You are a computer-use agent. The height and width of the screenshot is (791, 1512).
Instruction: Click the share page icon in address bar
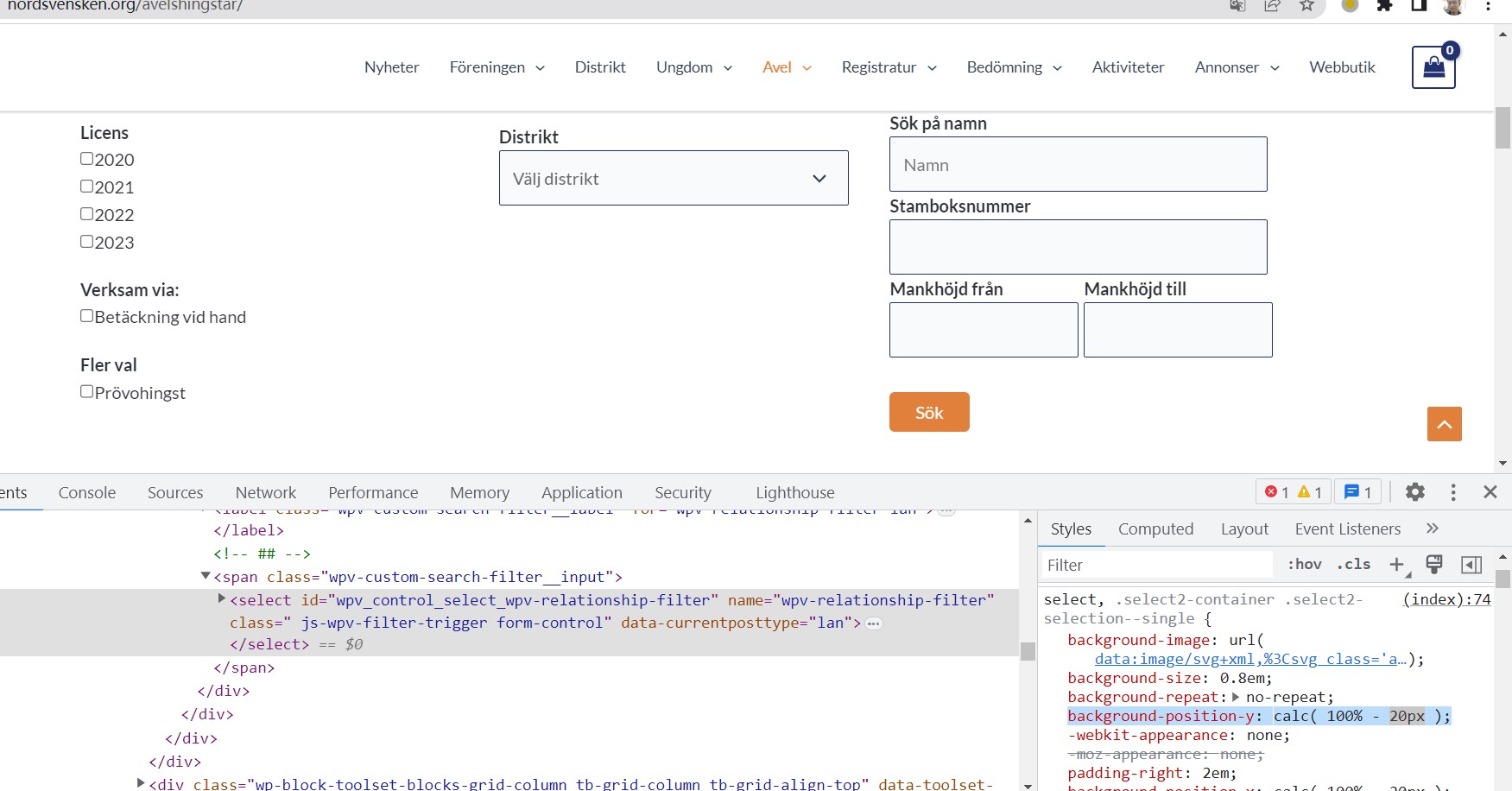tap(1272, 5)
